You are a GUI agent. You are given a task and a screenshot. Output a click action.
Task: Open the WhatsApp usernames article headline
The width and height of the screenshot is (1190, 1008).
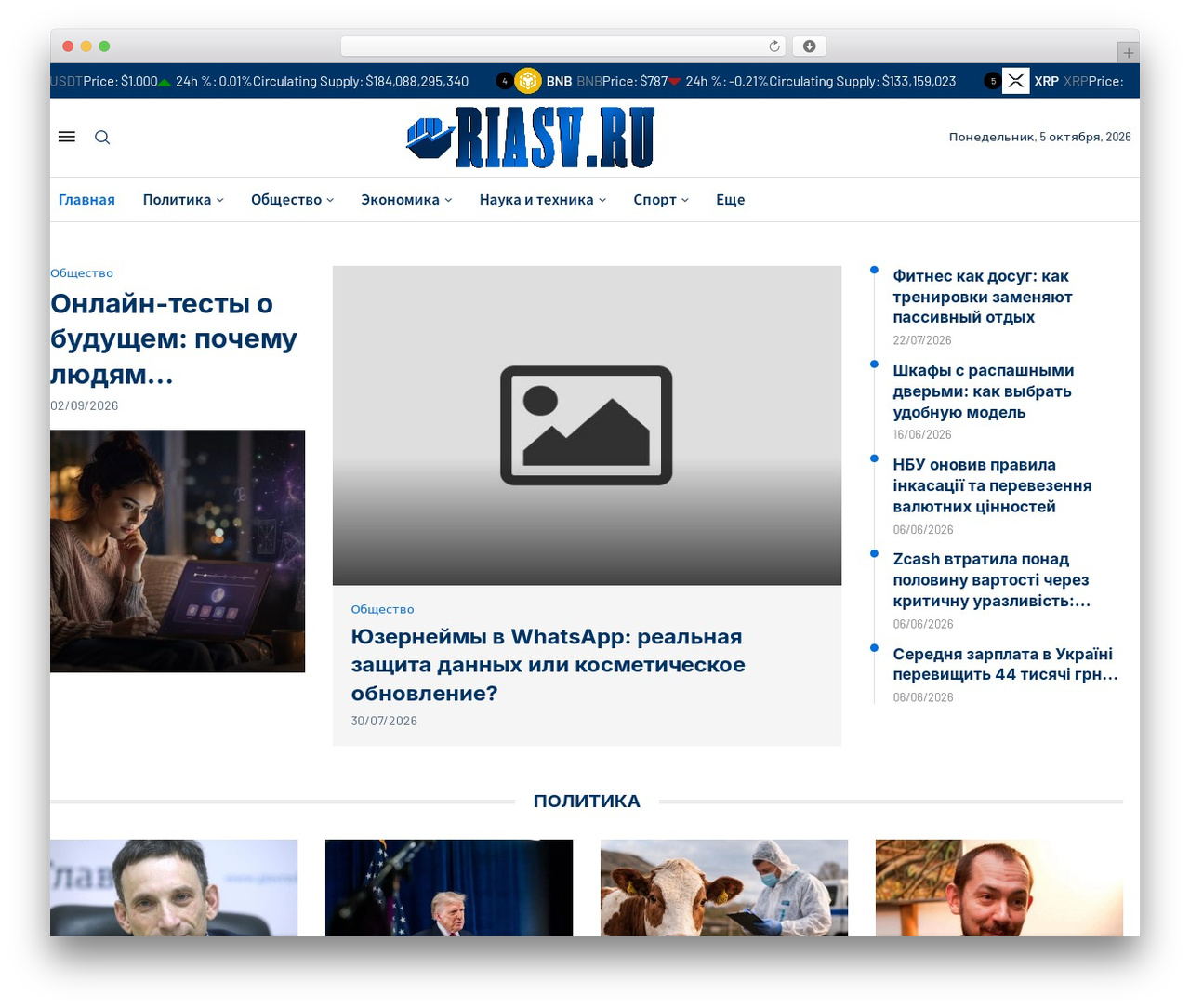(x=548, y=665)
